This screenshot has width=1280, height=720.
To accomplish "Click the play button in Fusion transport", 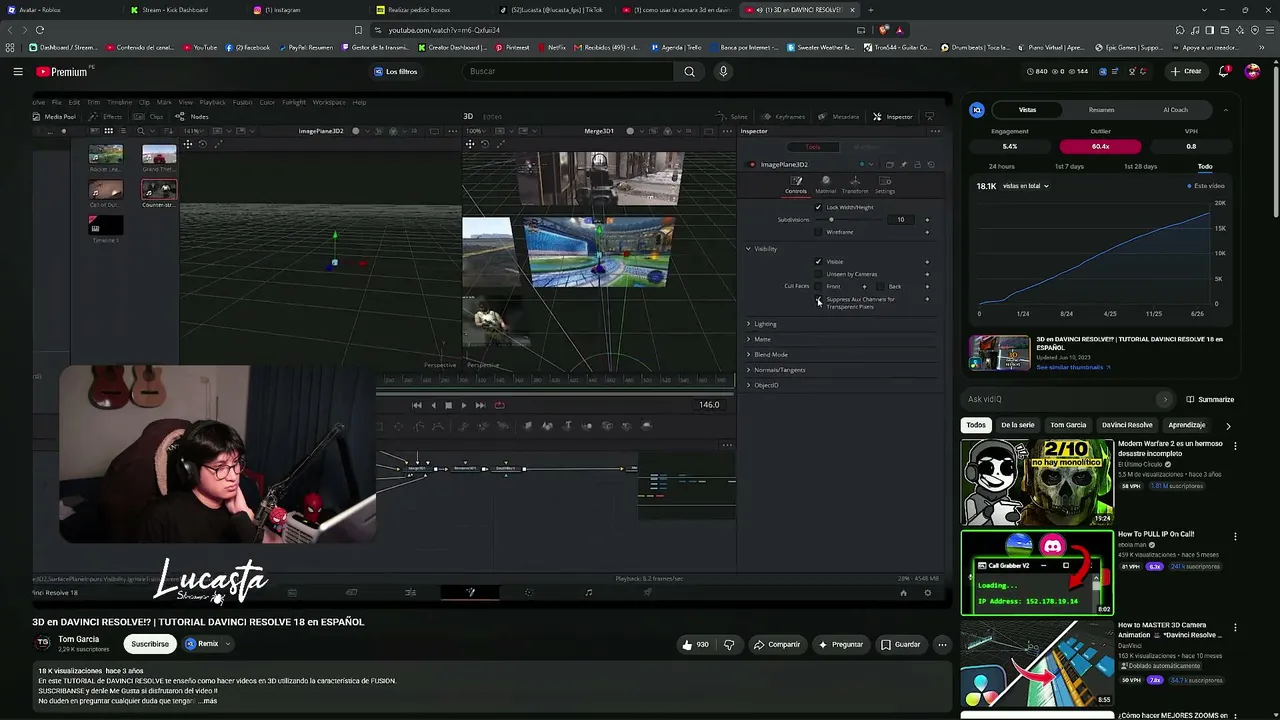I will 463,405.
